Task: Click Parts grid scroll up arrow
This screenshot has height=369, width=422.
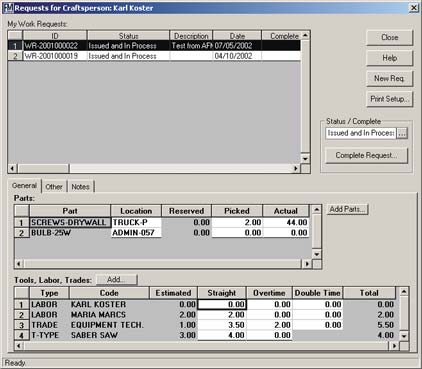Action: 317,210
